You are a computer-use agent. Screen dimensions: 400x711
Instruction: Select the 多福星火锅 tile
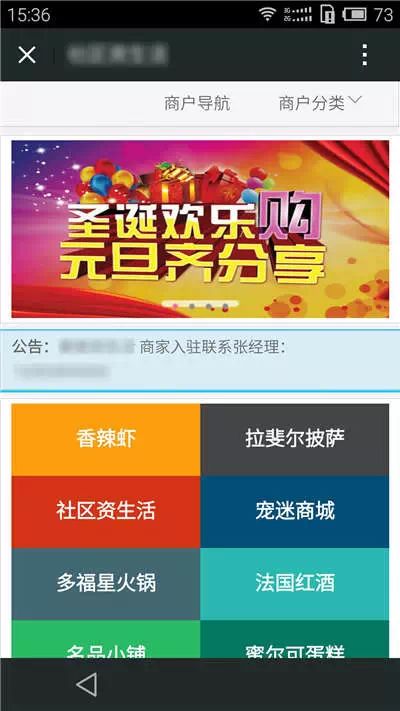click(106, 584)
